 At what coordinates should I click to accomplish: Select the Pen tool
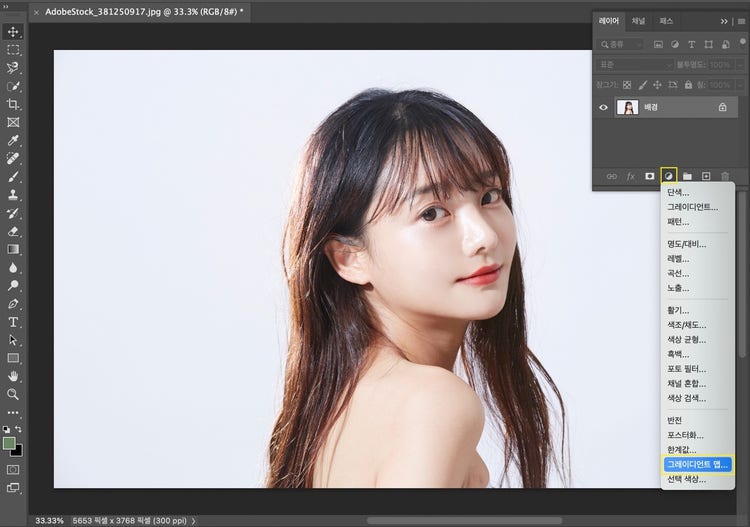click(13, 304)
